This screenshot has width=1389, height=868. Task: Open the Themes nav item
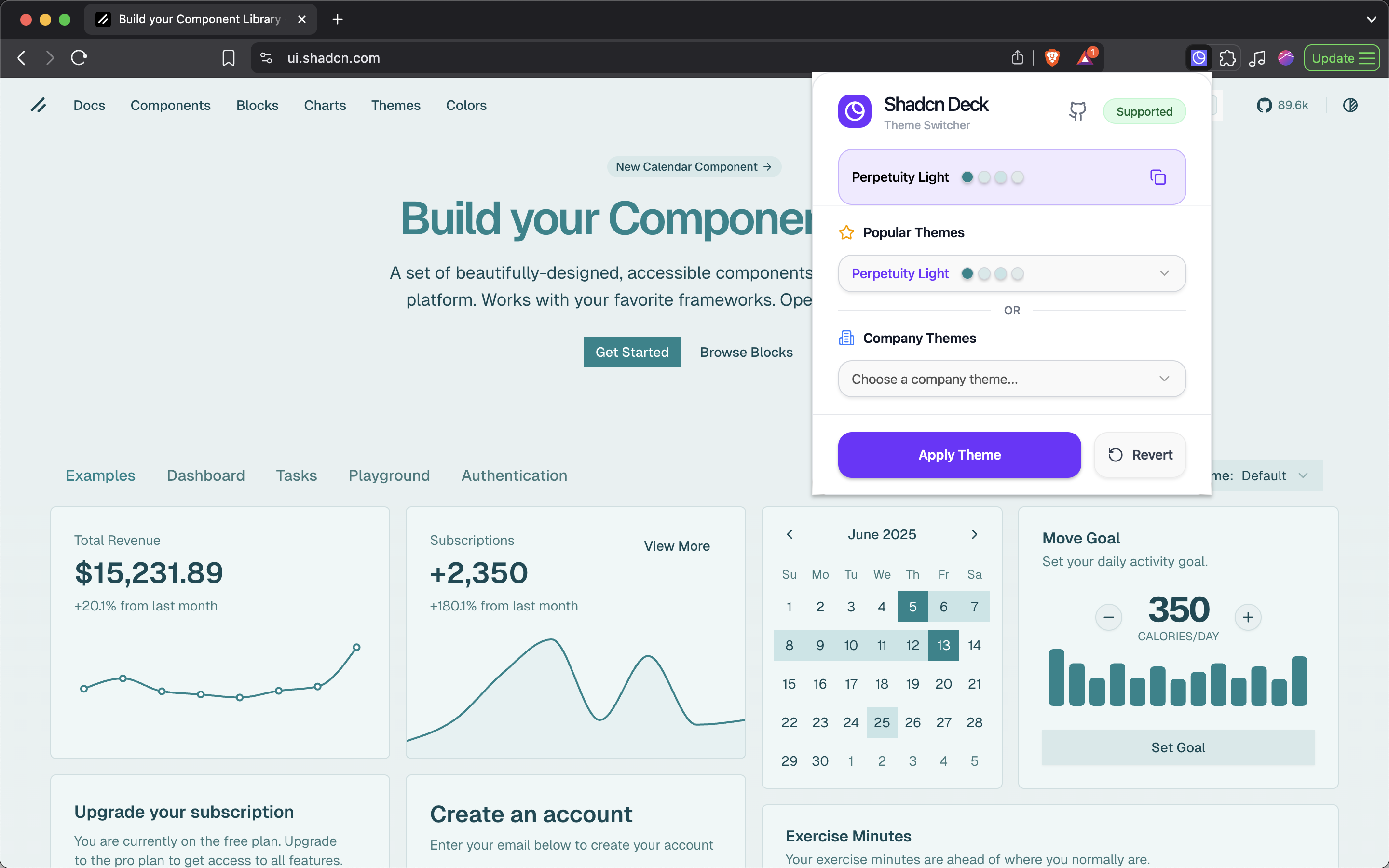(395, 105)
